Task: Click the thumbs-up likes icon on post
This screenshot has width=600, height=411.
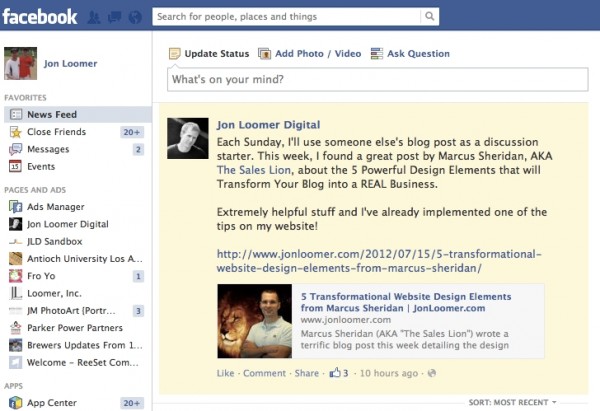Action: pyautogui.click(x=335, y=372)
